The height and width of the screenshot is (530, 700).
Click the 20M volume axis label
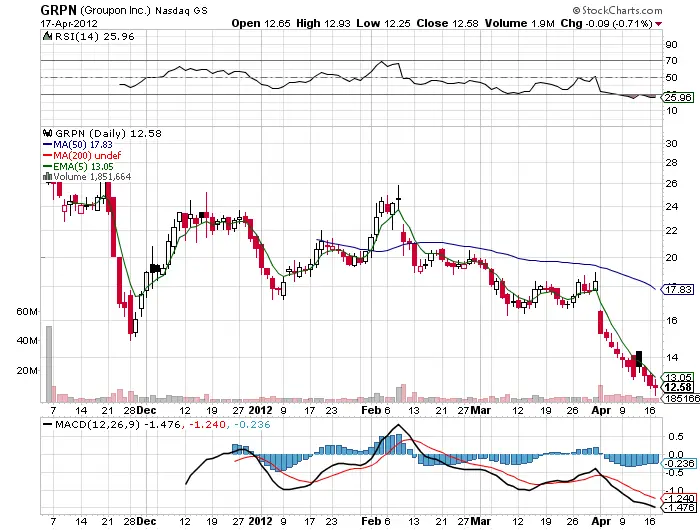click(x=27, y=371)
